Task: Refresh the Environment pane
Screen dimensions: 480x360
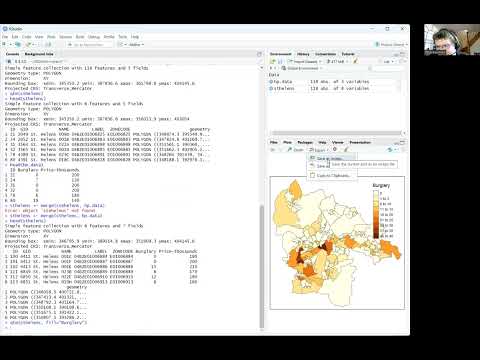Action: pyautogui.click(x=402, y=61)
